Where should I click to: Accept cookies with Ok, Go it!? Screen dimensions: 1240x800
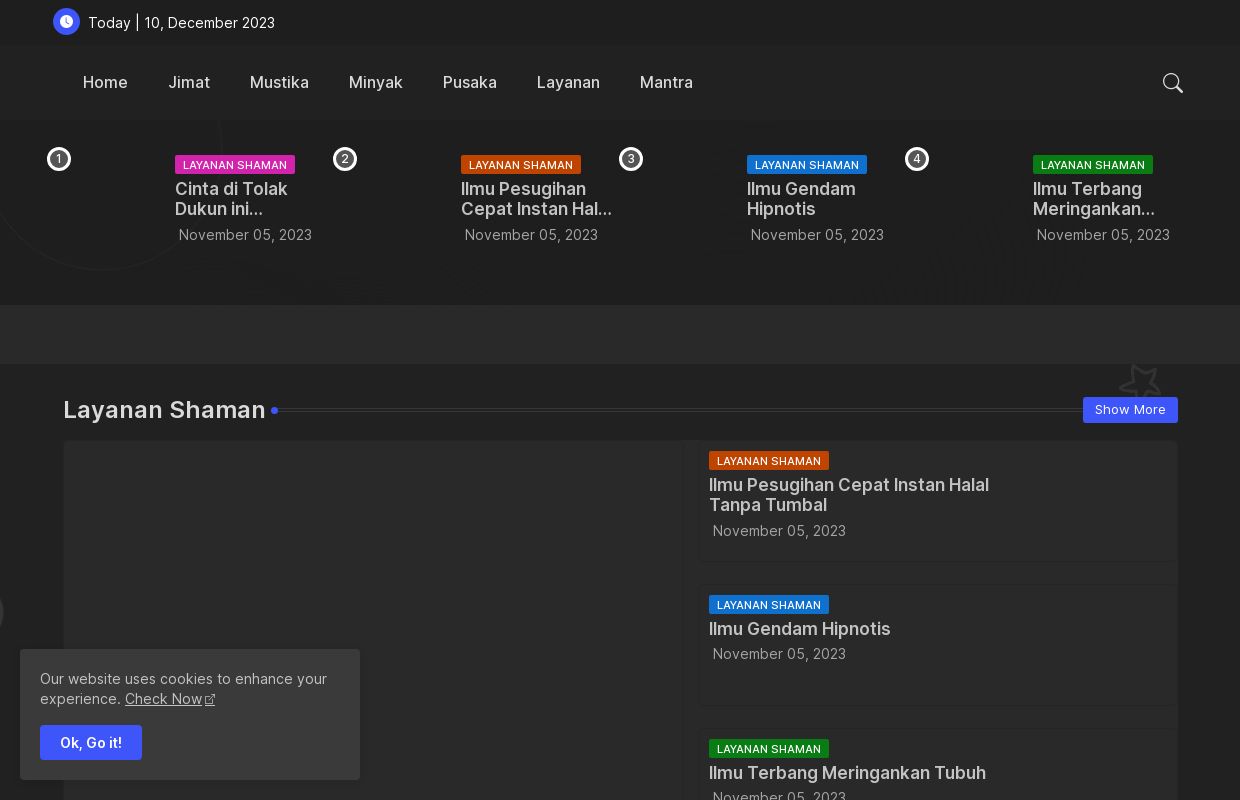(x=91, y=742)
